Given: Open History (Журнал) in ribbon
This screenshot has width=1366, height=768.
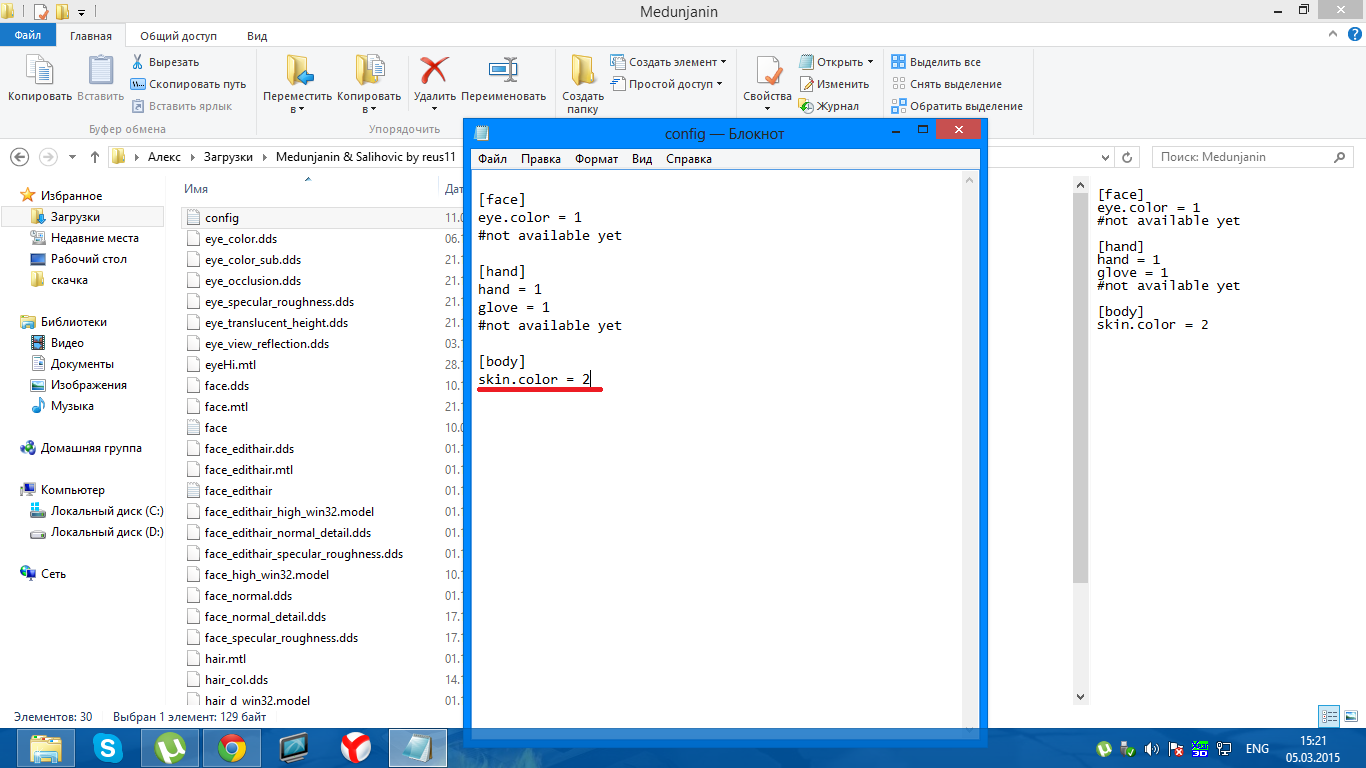Looking at the screenshot, I should pos(829,106).
